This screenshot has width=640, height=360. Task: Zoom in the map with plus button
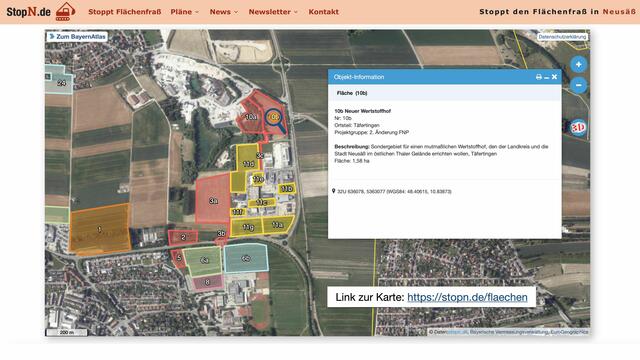pos(578,64)
